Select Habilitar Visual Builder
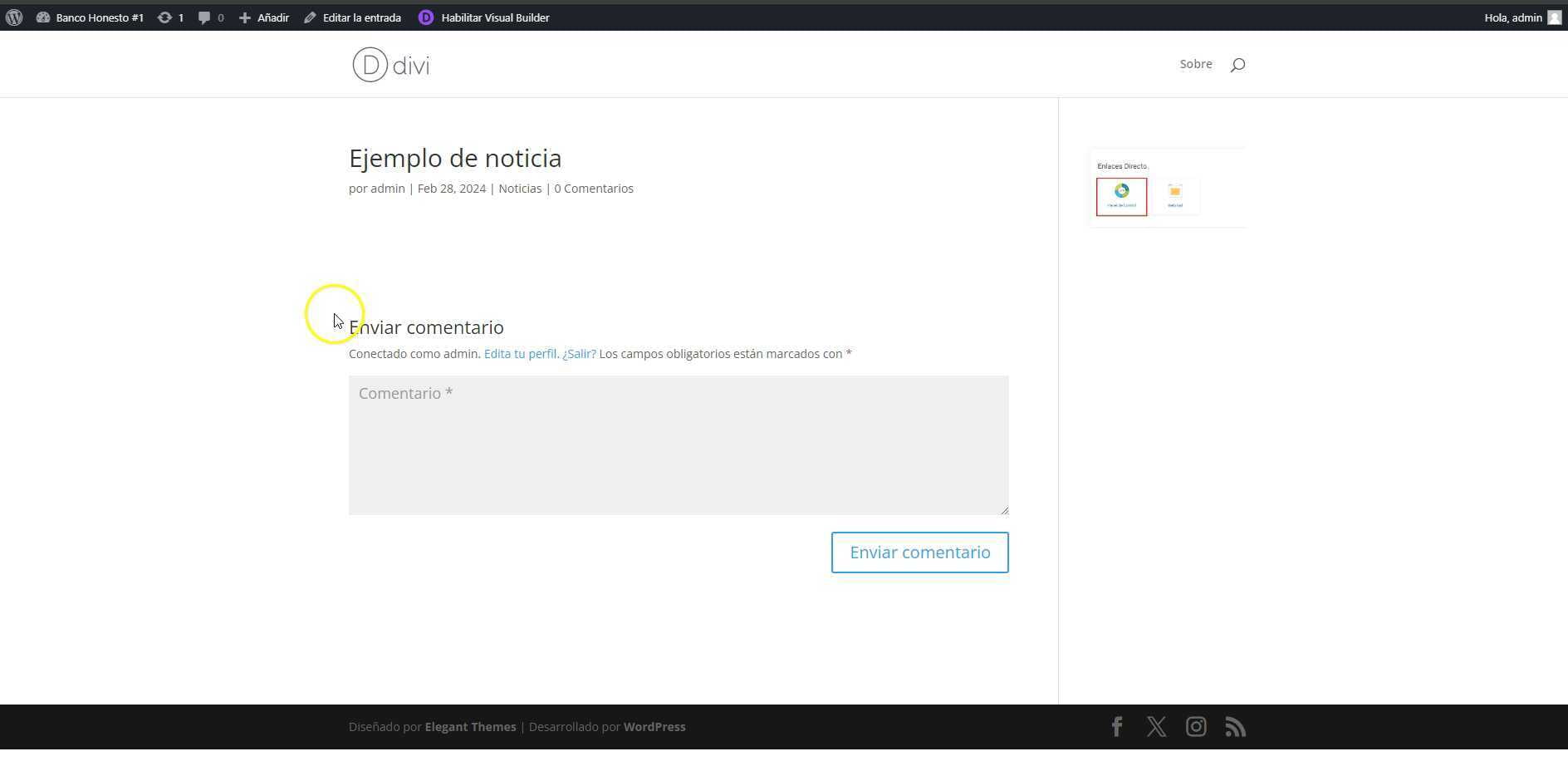The height and width of the screenshot is (766, 1568). point(484,17)
